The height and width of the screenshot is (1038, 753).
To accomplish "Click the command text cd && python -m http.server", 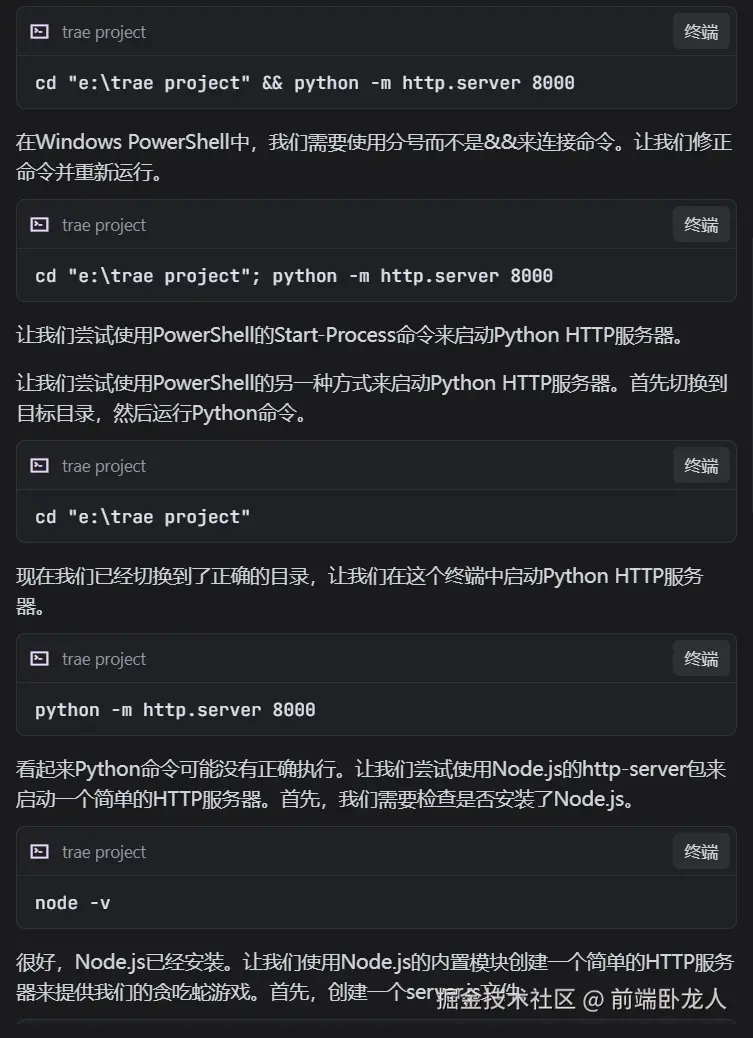I will pyautogui.click(x=305, y=83).
